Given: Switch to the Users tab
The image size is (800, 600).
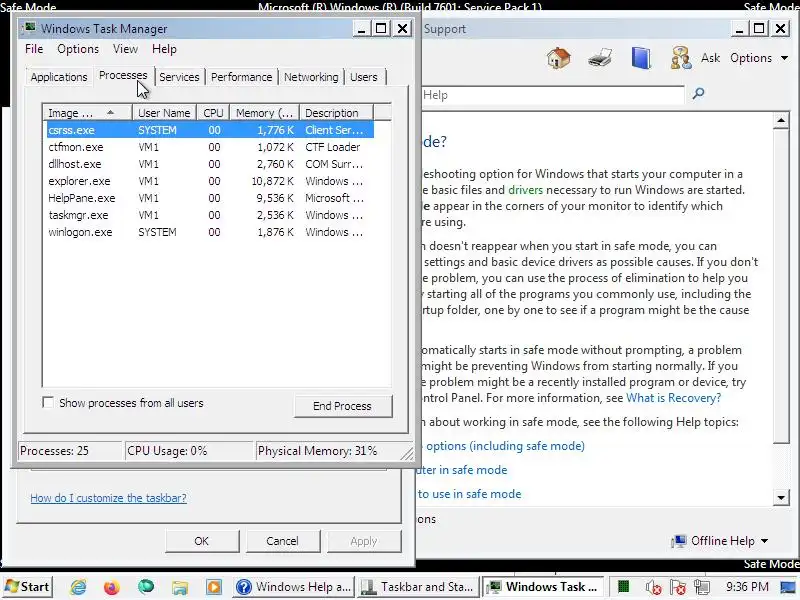Looking at the screenshot, I should (364, 77).
